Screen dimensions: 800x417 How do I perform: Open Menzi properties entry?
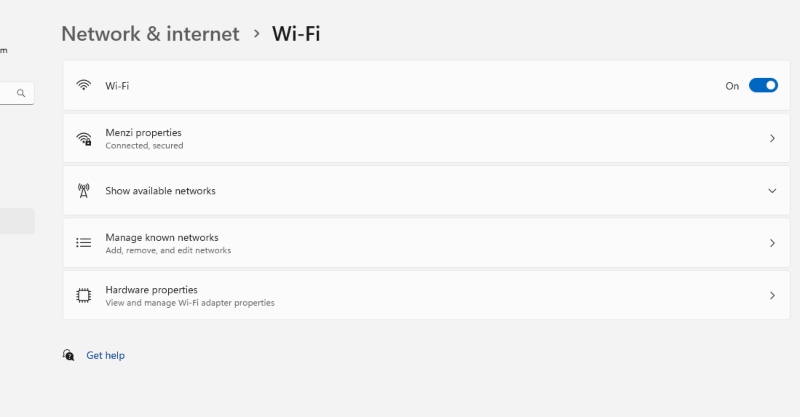[143, 133]
